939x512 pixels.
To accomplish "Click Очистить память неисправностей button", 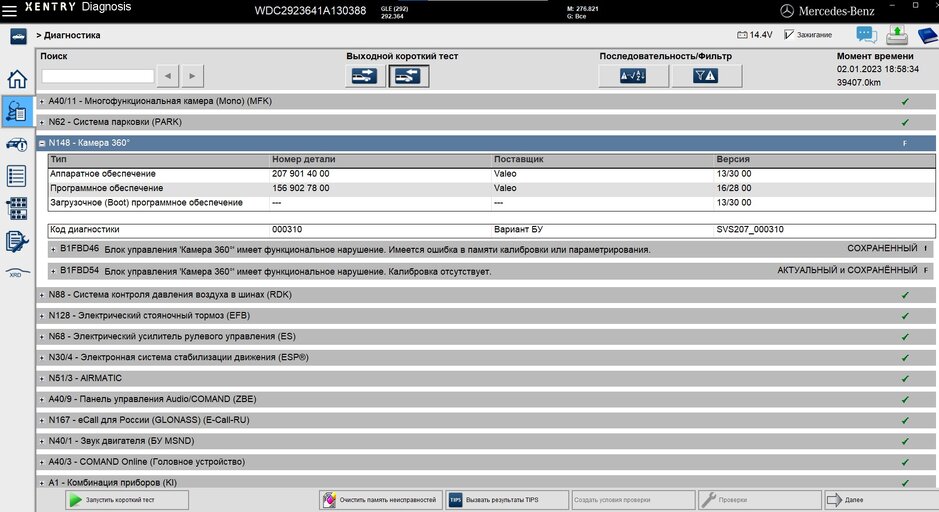I will click(x=381, y=499).
